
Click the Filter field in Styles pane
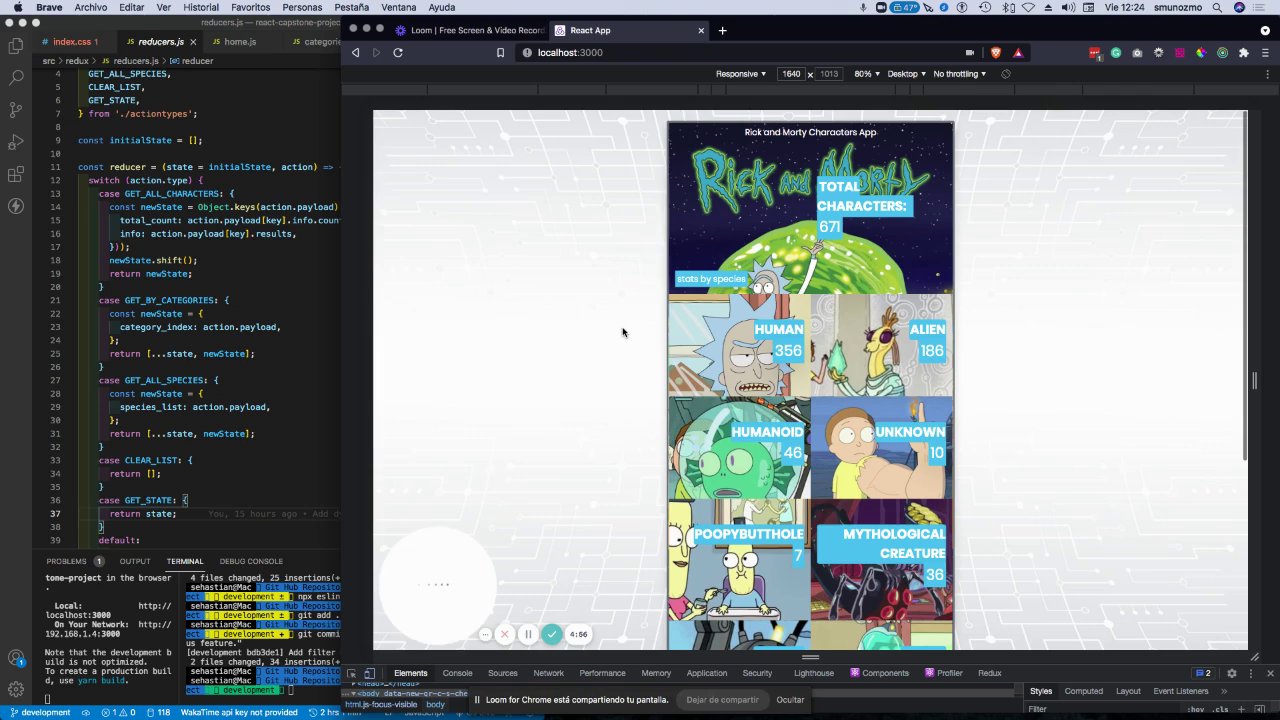coord(1105,709)
